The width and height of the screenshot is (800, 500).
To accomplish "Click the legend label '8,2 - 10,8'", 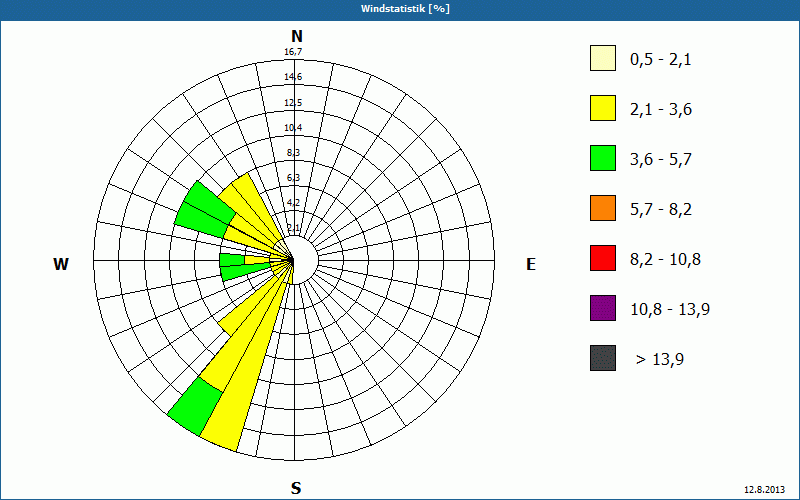I will [665, 260].
